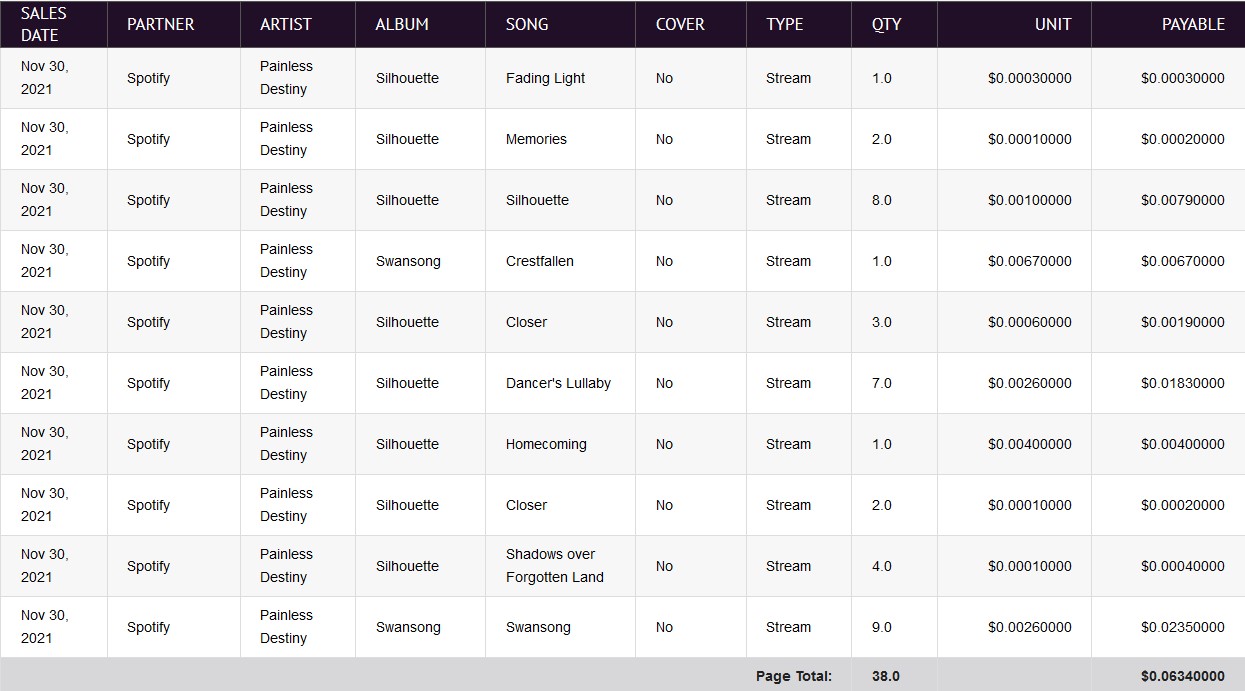Click unit price in Memories row
This screenshot has width=1245, height=691.
(1030, 139)
